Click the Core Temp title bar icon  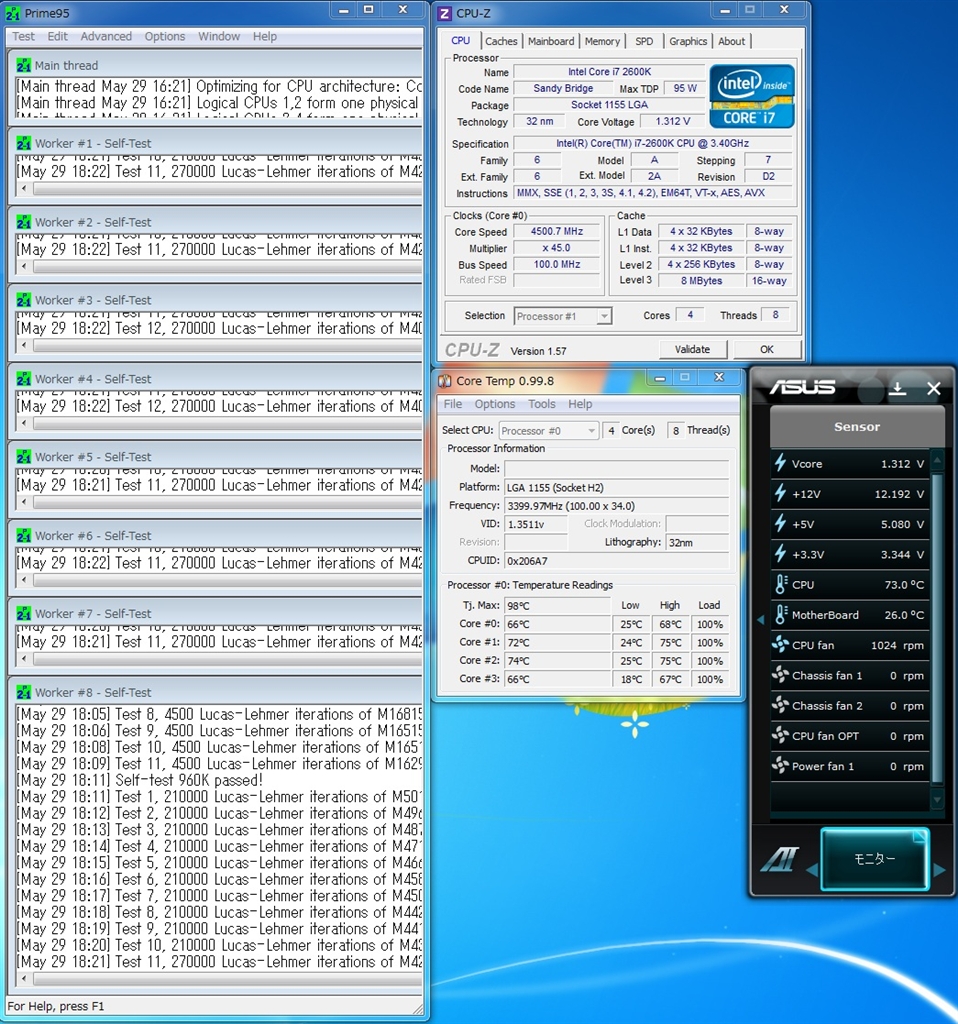445,380
